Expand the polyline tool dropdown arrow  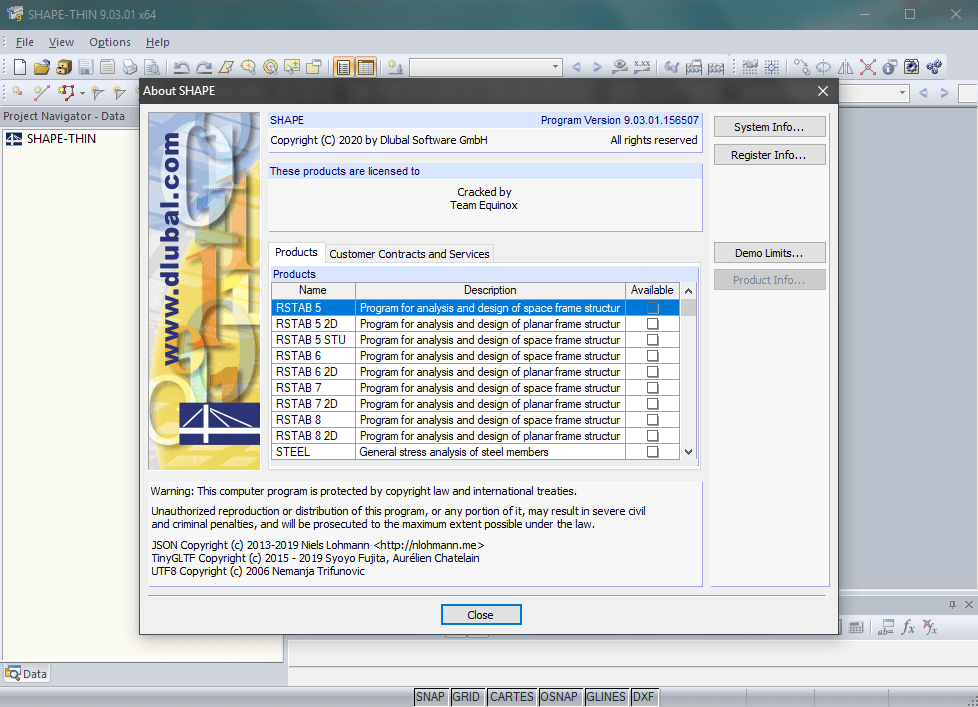click(82, 94)
